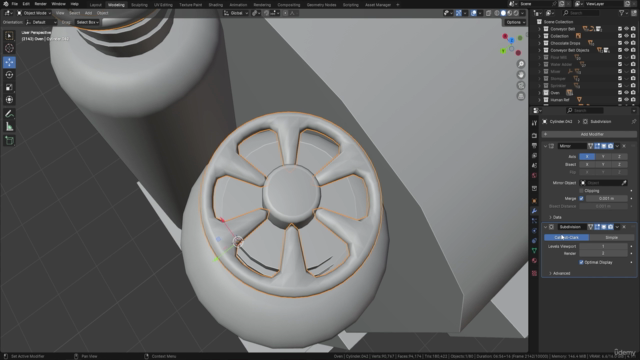Switch to the Geometry Nodes workspace tab

point(321,5)
